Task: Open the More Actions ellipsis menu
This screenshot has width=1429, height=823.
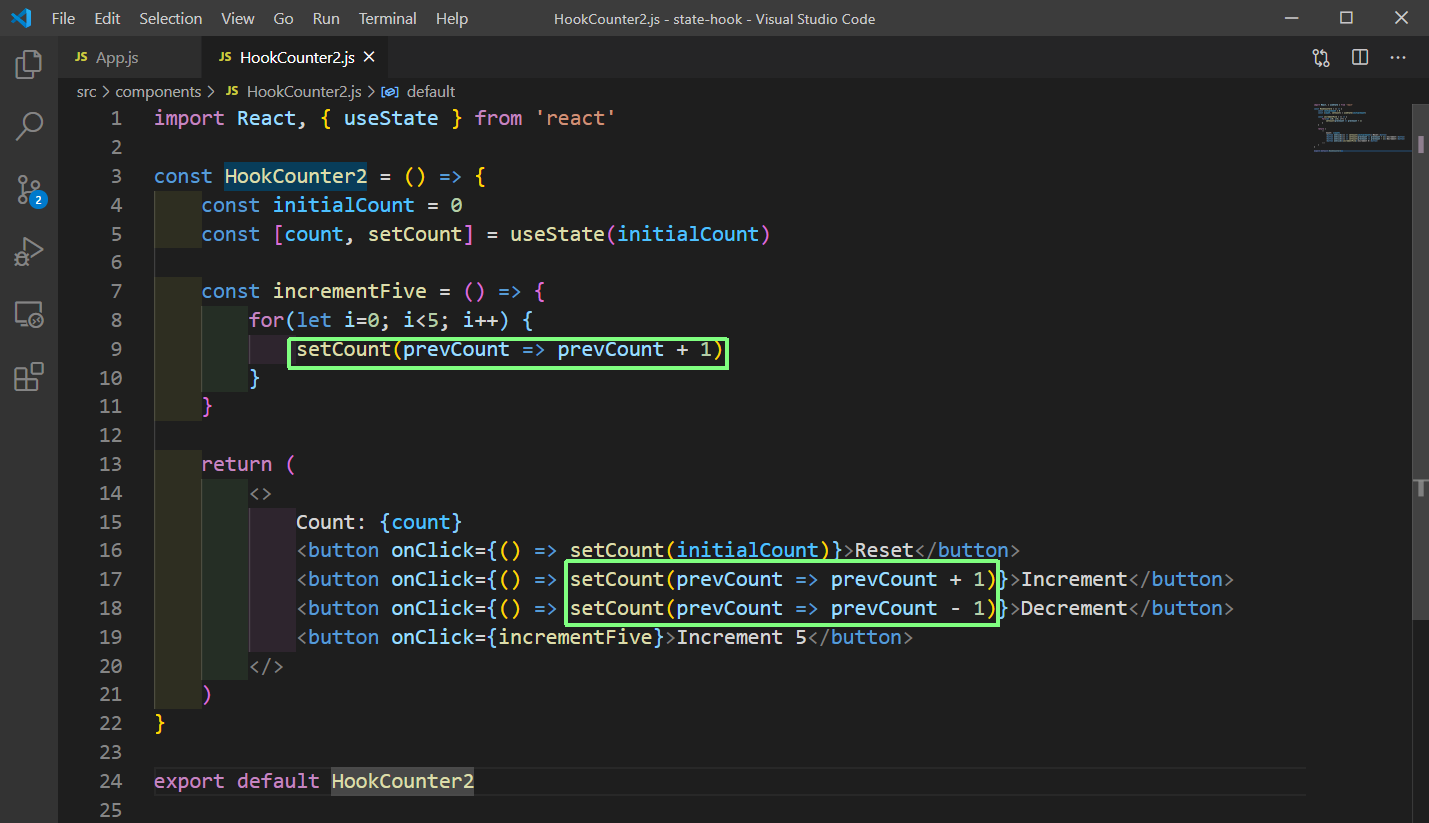Action: pos(1398,58)
